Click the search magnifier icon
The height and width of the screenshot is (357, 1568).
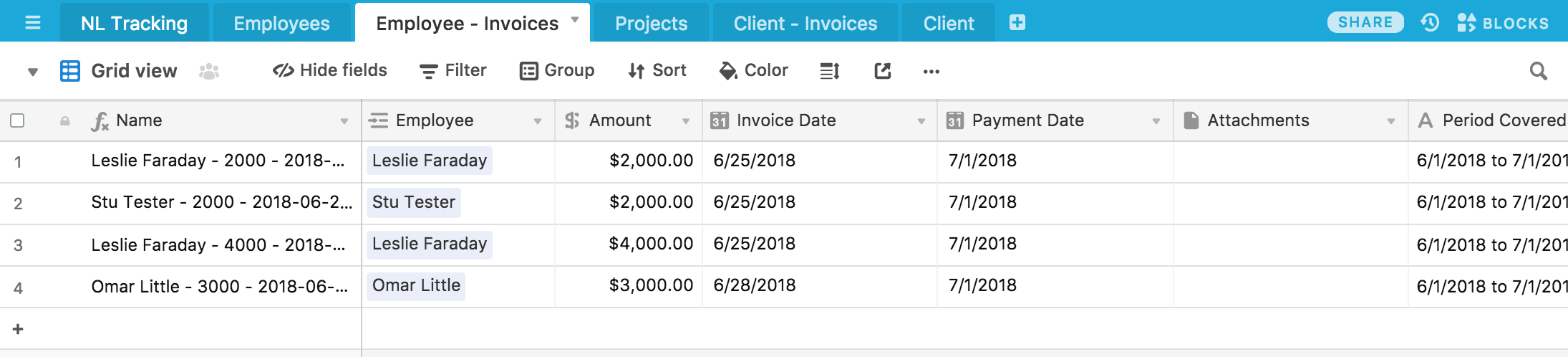click(1538, 71)
